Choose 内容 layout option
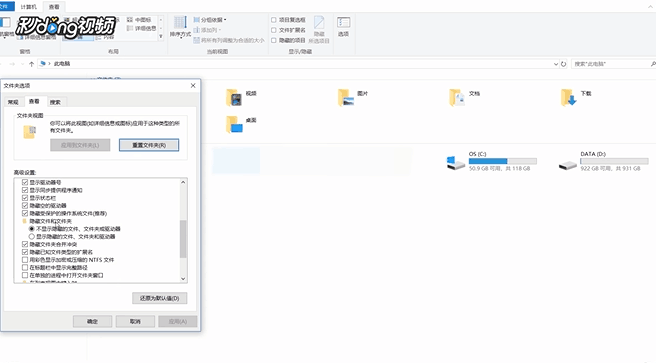 [105, 37]
